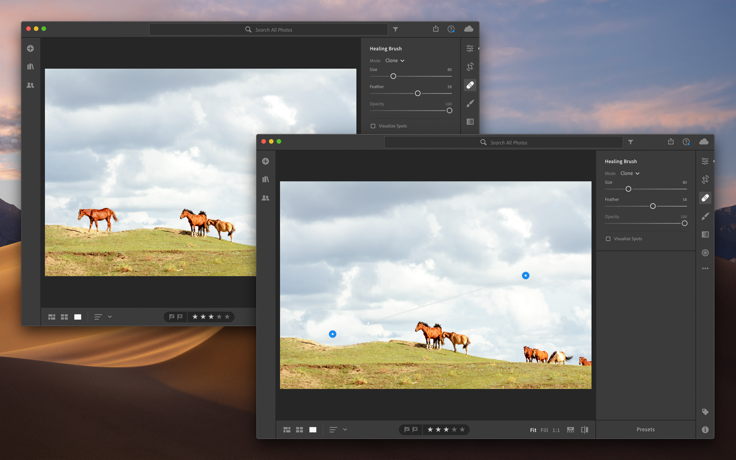Screen dimensions: 736x460
Task: Select Radial Gradient tool in front window
Action: coord(705,253)
